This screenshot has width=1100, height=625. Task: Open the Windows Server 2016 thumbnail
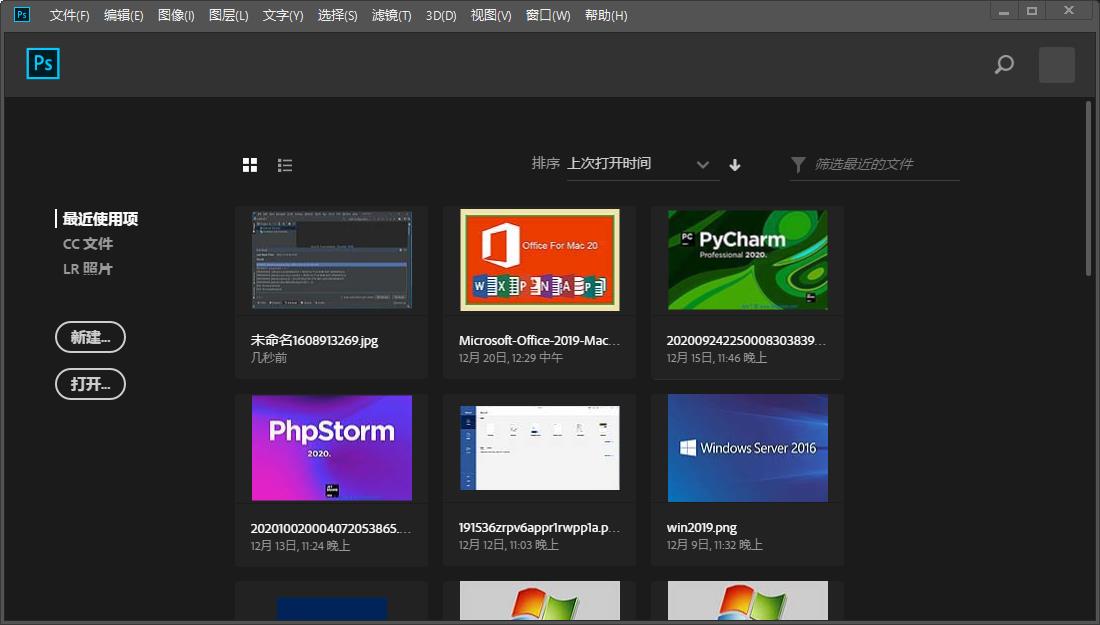(x=748, y=448)
